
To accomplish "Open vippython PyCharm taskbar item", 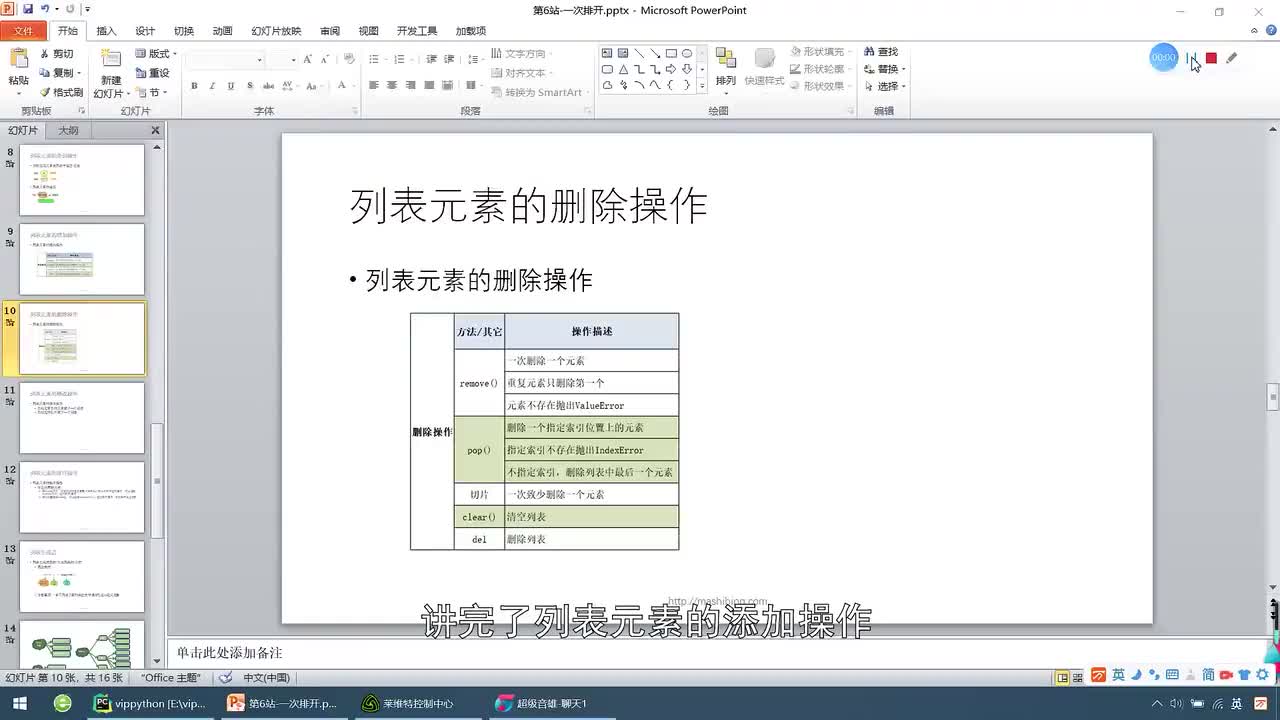I will coord(150,703).
